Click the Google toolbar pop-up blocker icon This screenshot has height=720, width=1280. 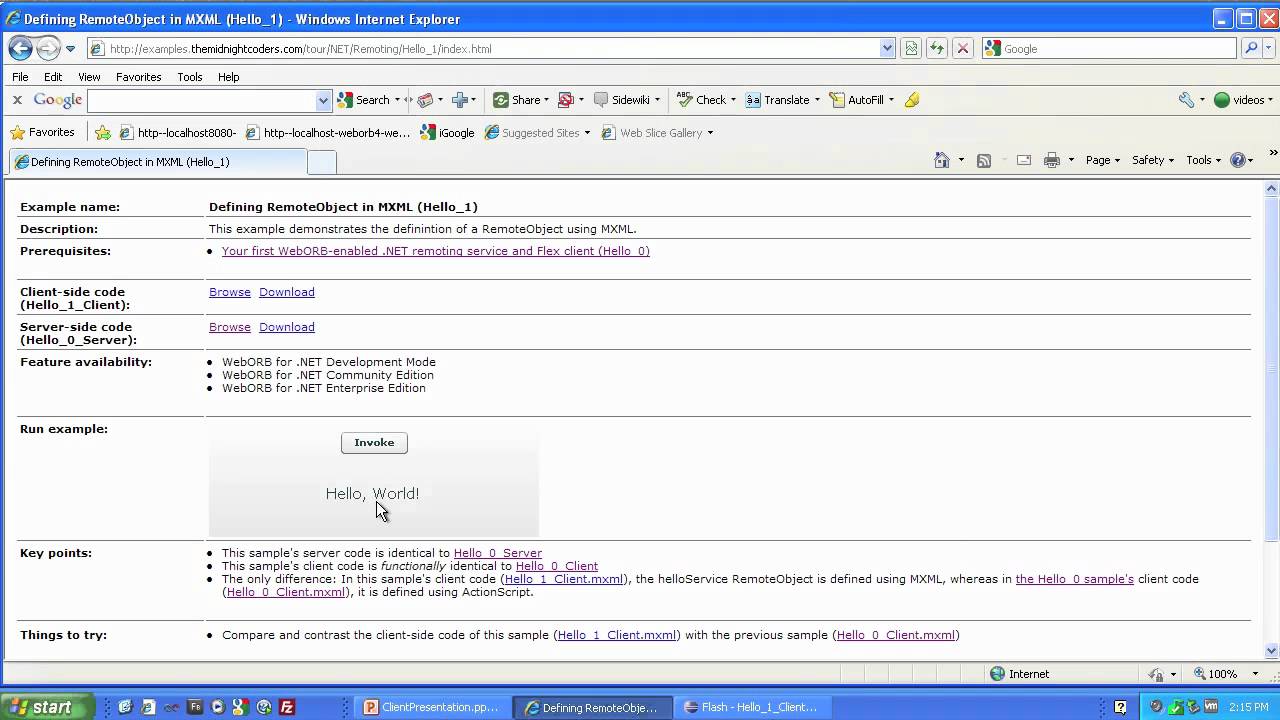point(566,100)
